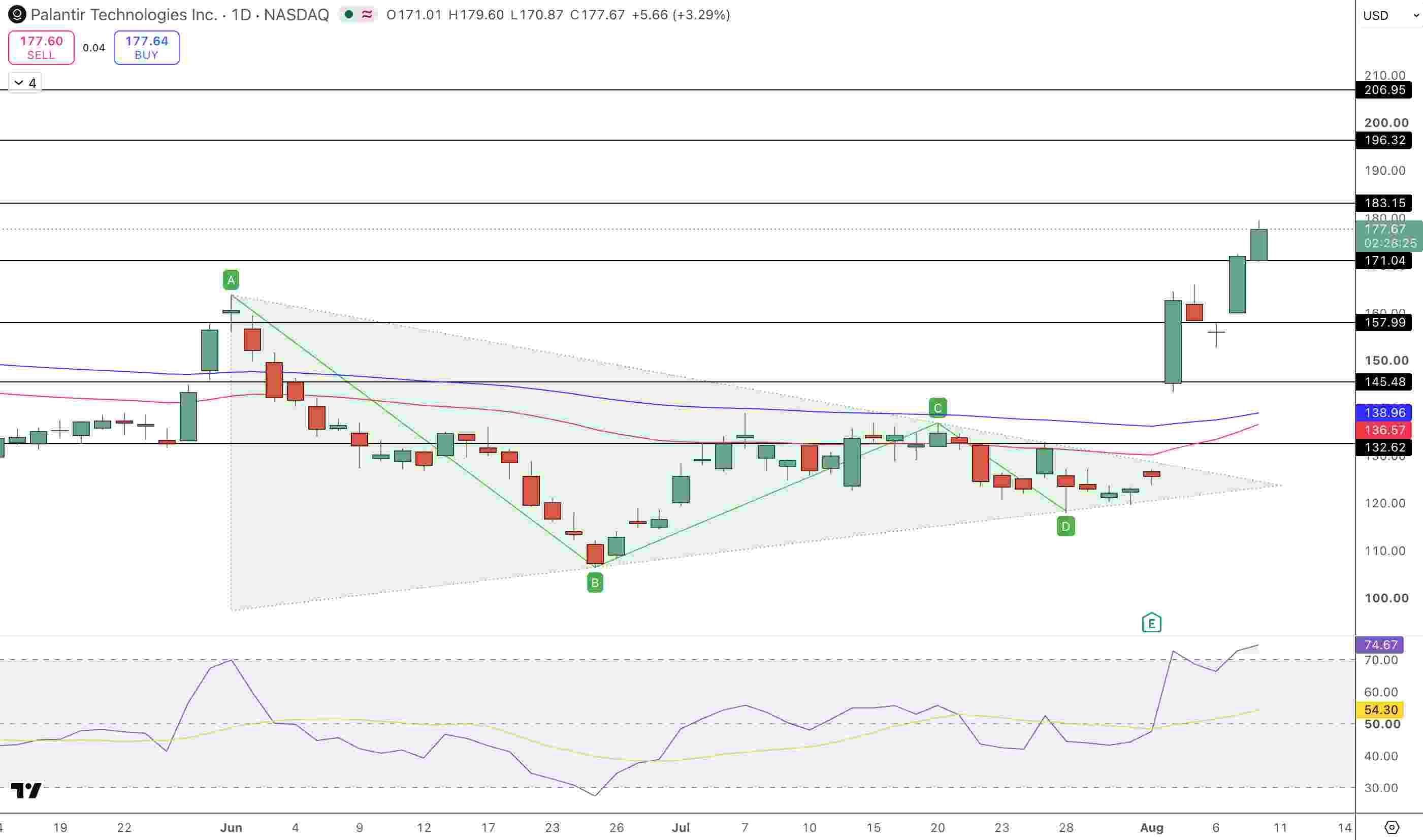Click the 177.64 BUY button
This screenshot has width=1423, height=840.
tap(147, 48)
